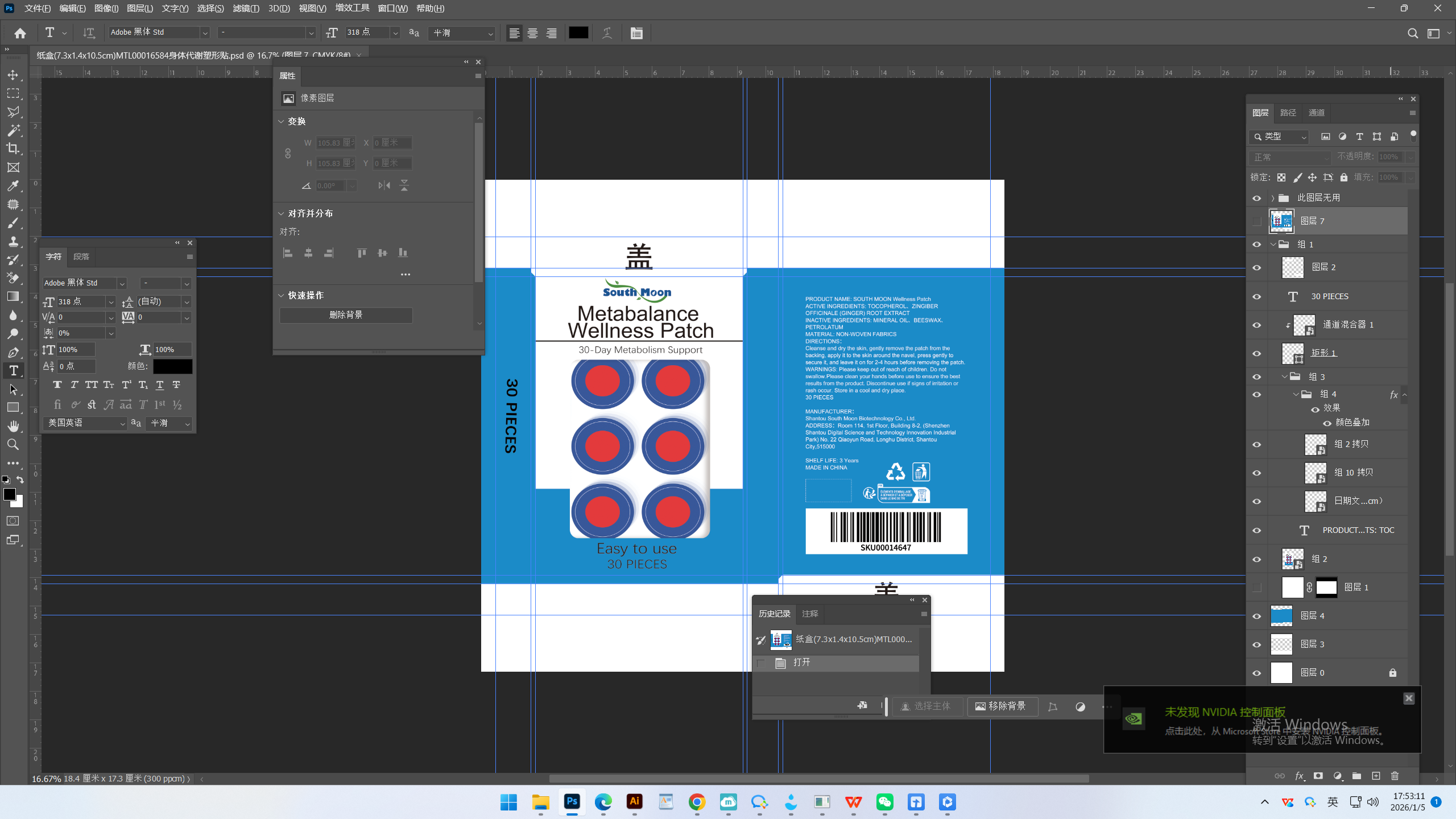Select the Zoom tool in toolbox

click(13, 444)
